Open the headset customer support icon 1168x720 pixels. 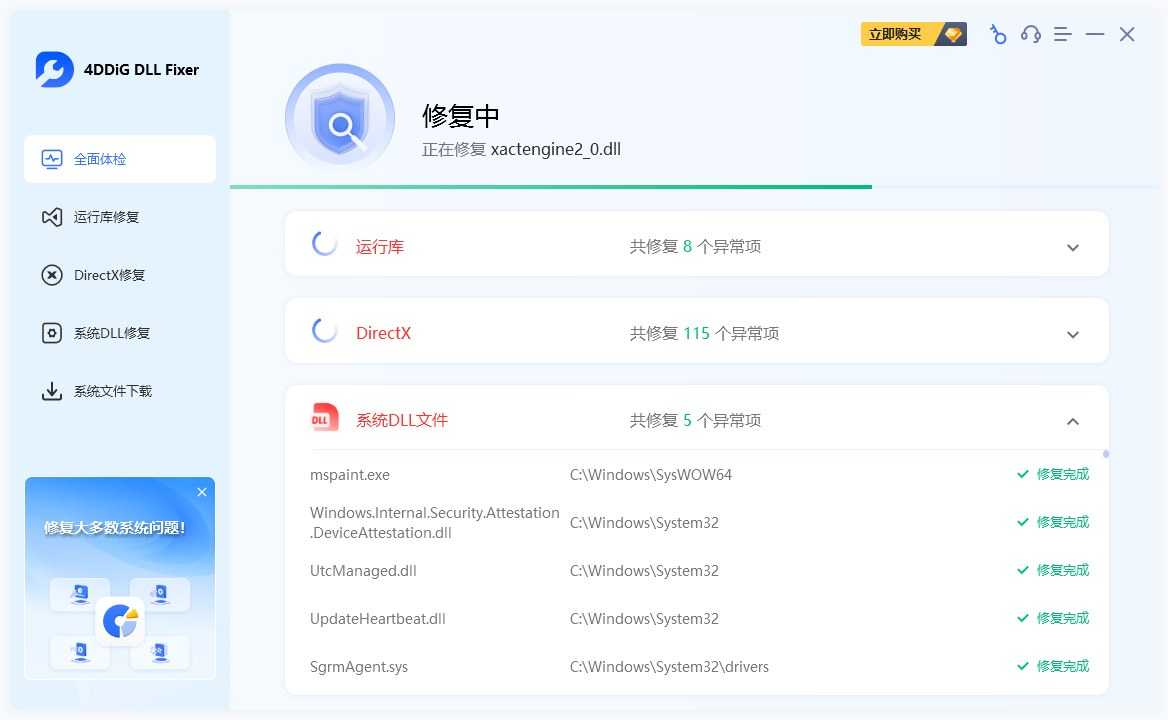tap(1030, 34)
